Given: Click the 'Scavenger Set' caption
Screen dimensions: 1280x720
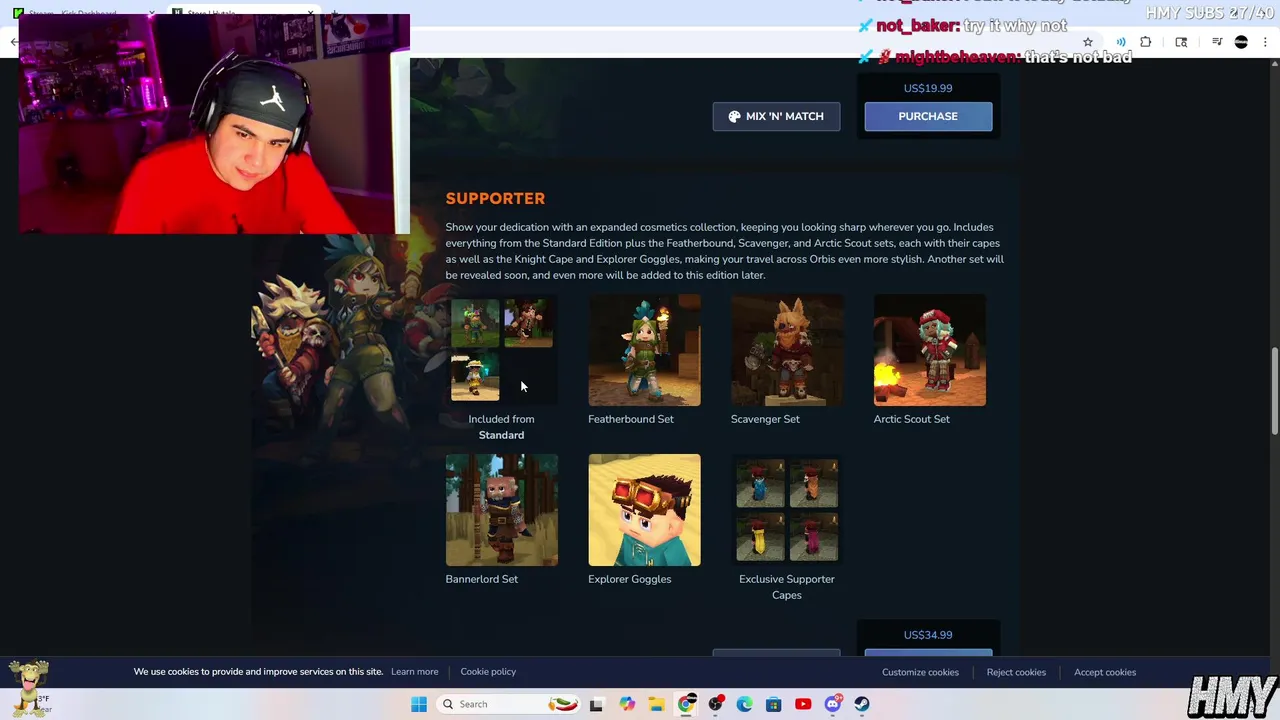Looking at the screenshot, I should (765, 419).
